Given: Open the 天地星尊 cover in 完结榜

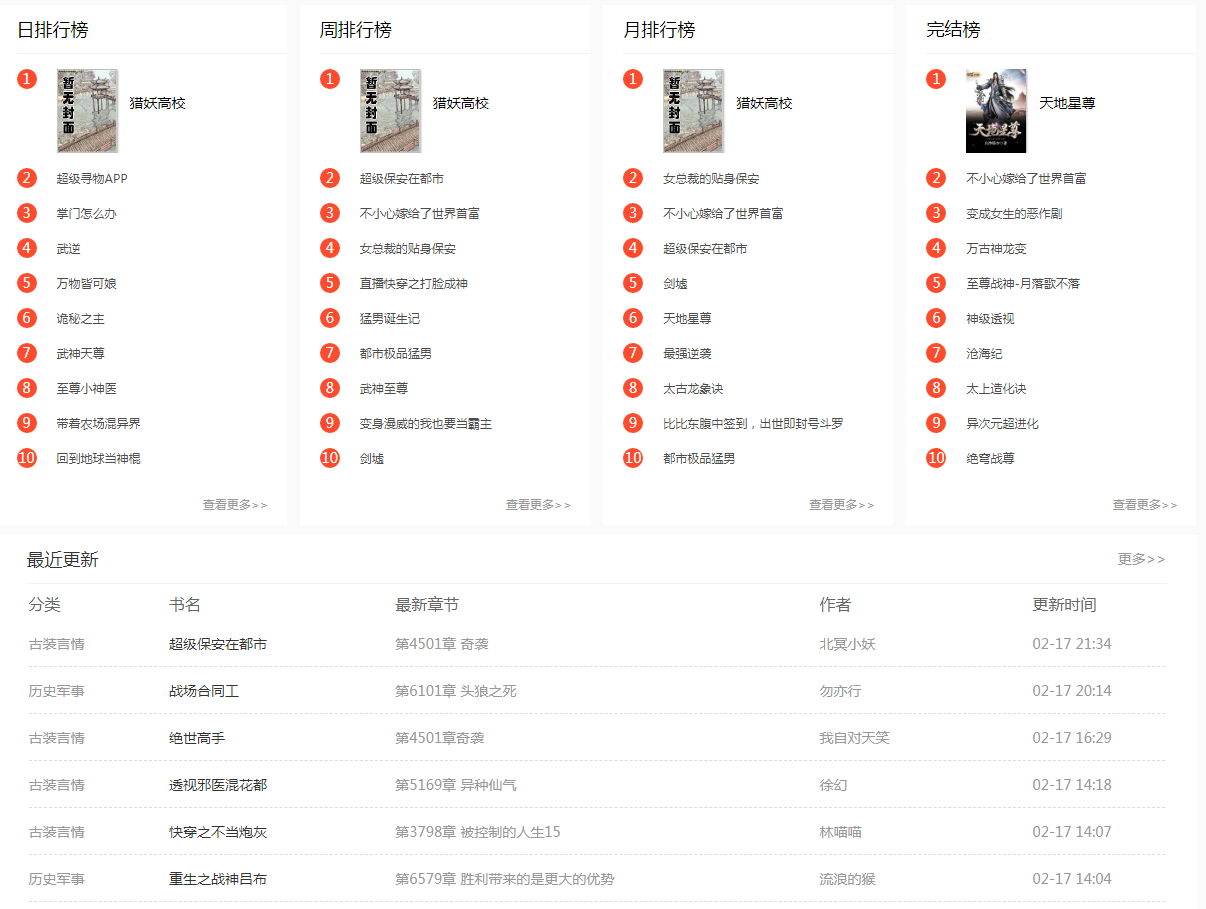Looking at the screenshot, I should point(996,110).
